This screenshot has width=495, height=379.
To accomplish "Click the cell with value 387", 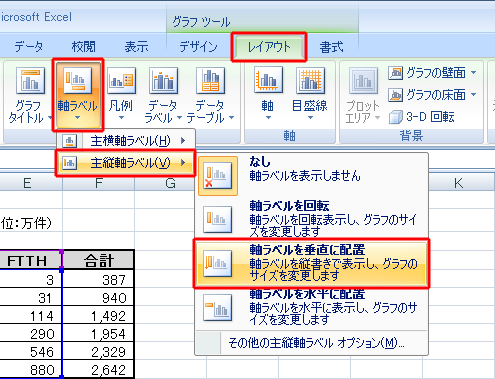I will coord(99,279).
